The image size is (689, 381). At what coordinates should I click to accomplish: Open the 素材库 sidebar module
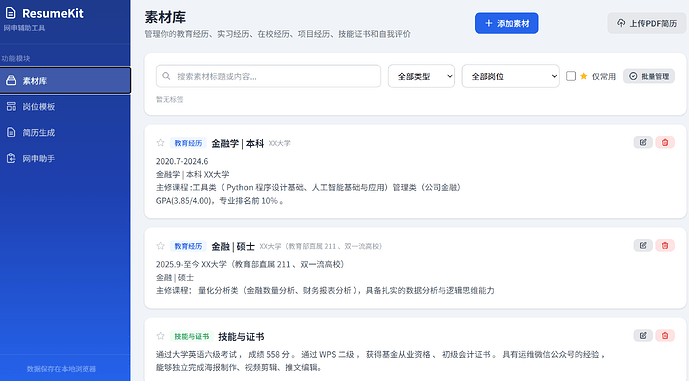tap(65, 80)
